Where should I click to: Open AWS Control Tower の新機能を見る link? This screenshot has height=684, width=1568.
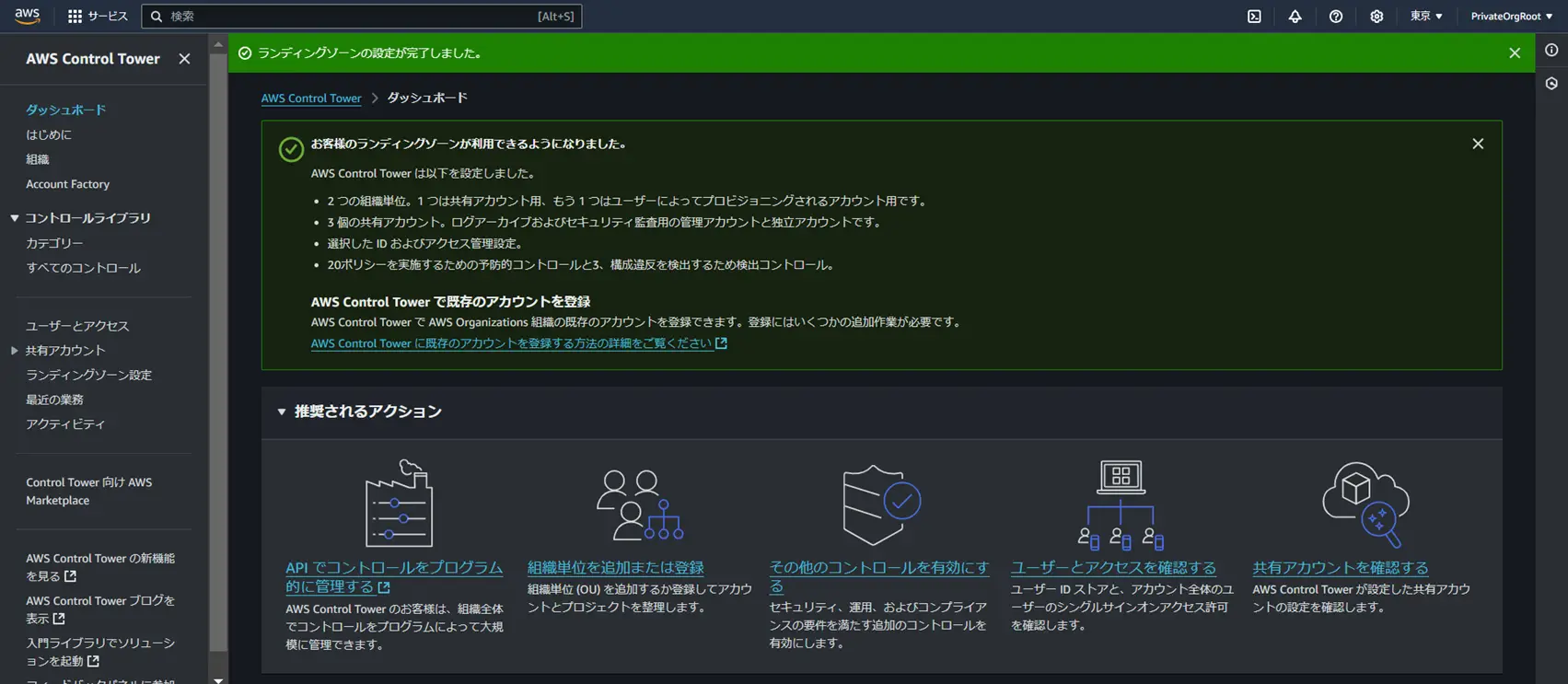[100, 567]
